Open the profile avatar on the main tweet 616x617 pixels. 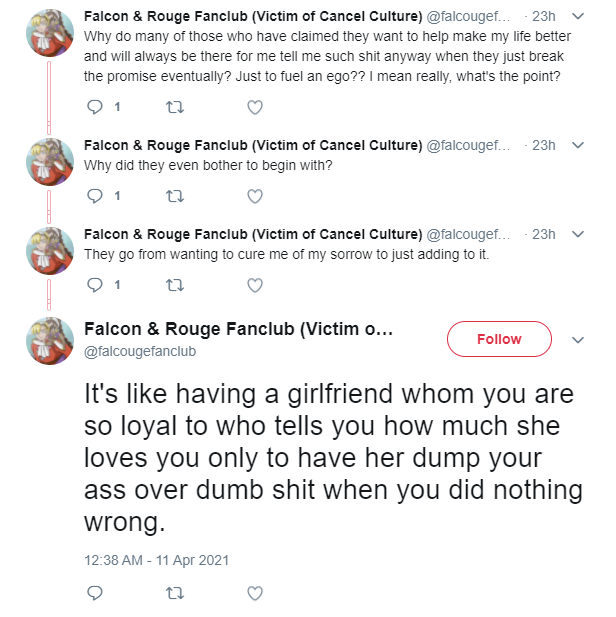[x=50, y=341]
